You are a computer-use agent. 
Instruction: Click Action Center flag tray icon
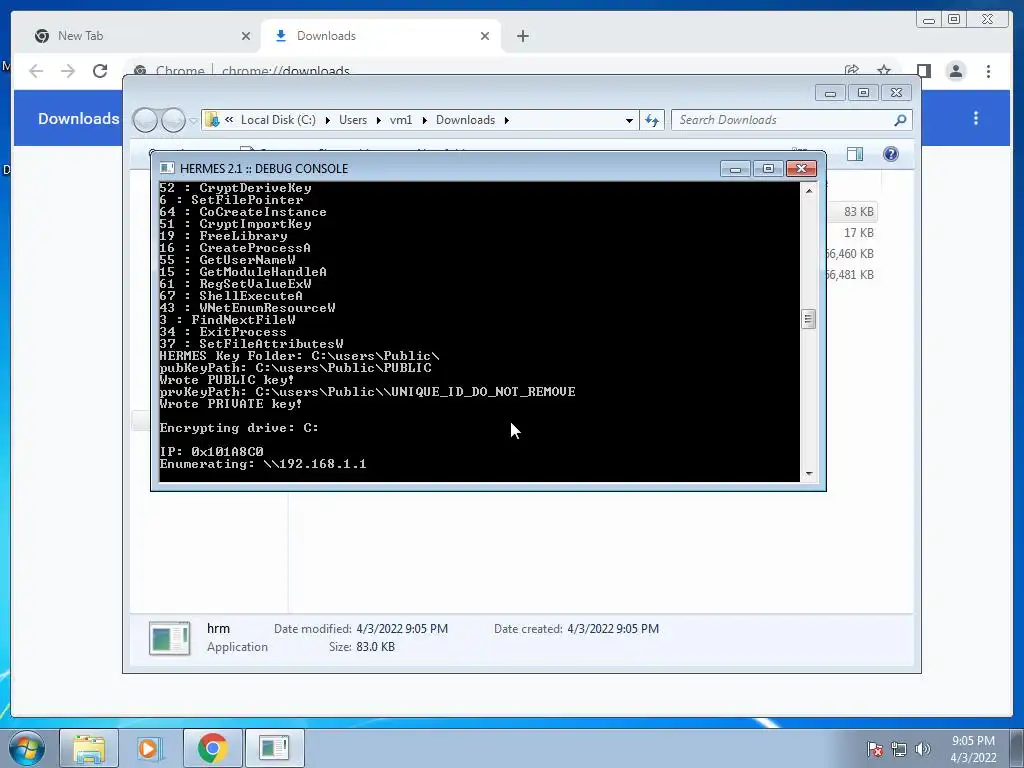[875, 749]
